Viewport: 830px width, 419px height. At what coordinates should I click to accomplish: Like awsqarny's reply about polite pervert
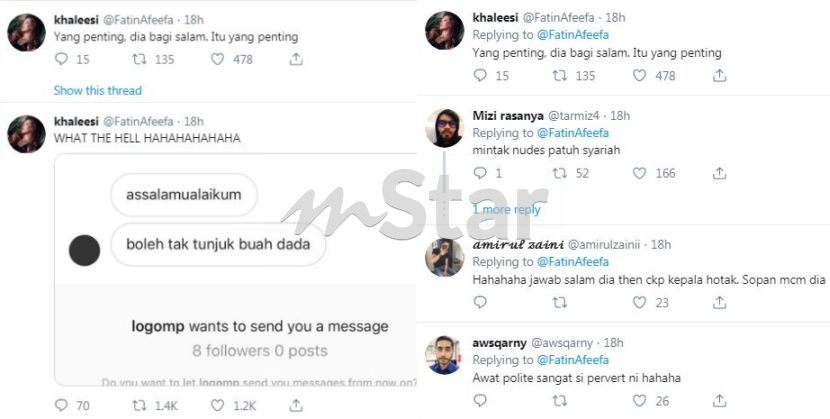pyautogui.click(x=639, y=400)
